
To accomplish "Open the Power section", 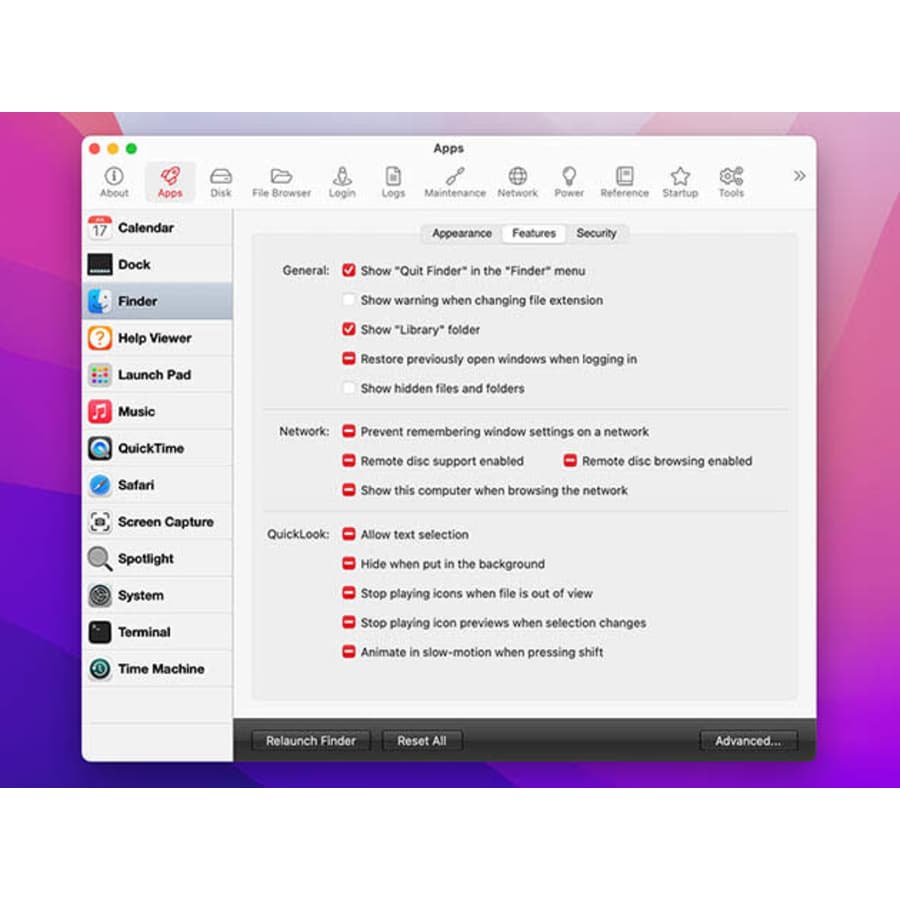I will (x=569, y=178).
